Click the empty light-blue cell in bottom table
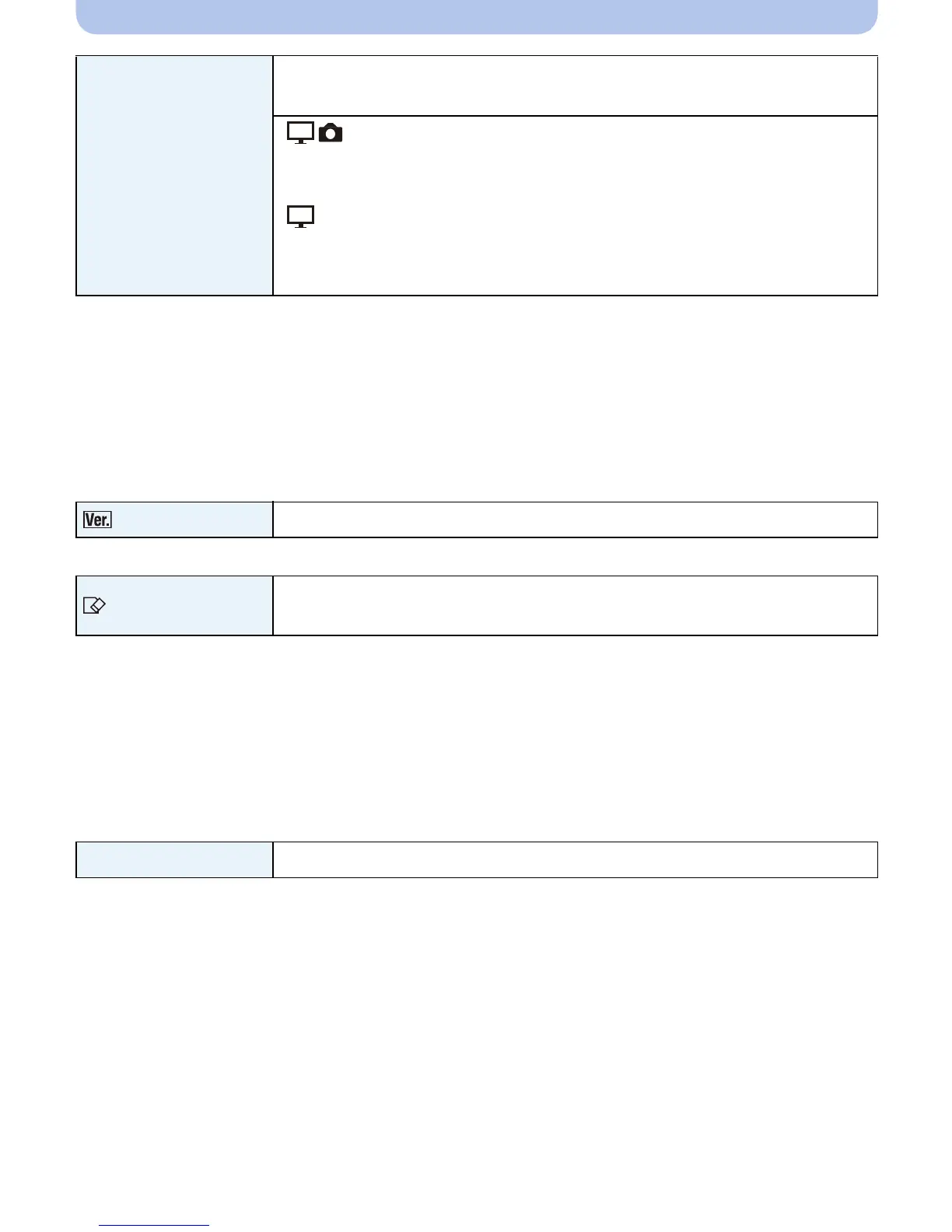Screen dimensions: 952x1232 coord(174,859)
